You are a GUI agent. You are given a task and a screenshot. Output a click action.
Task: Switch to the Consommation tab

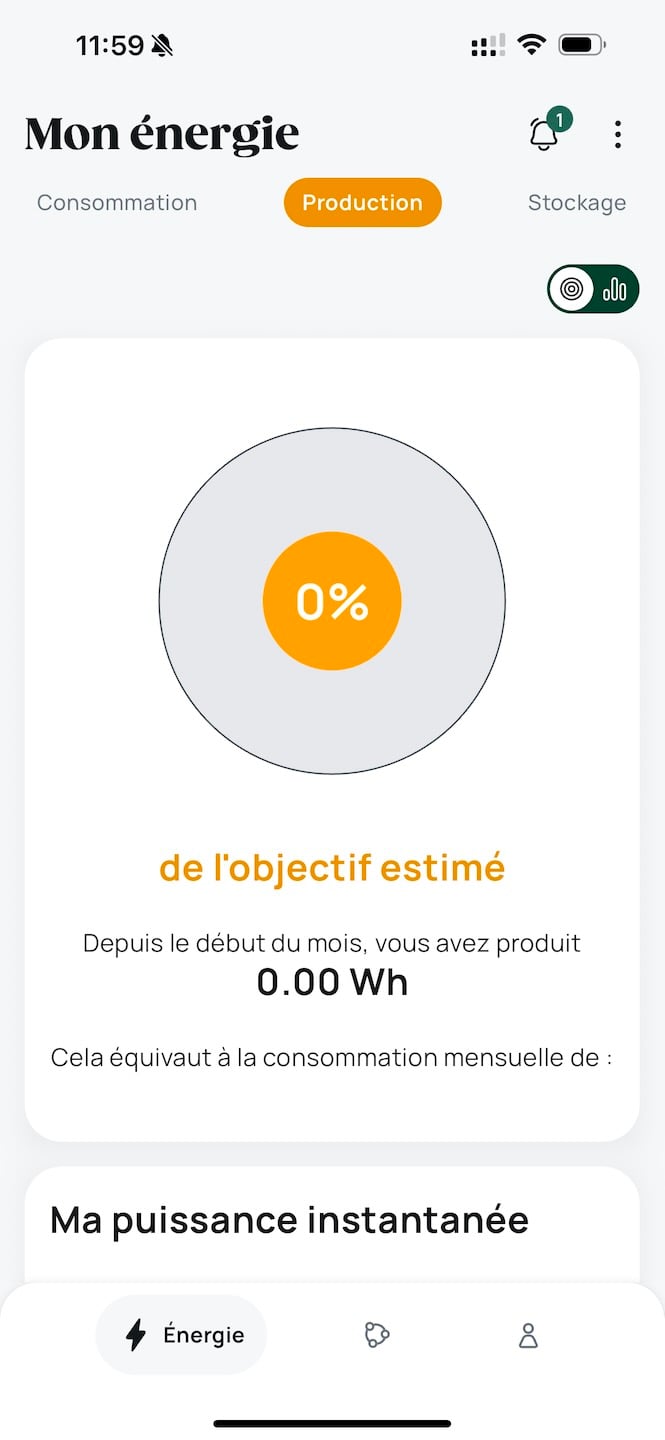click(x=116, y=203)
